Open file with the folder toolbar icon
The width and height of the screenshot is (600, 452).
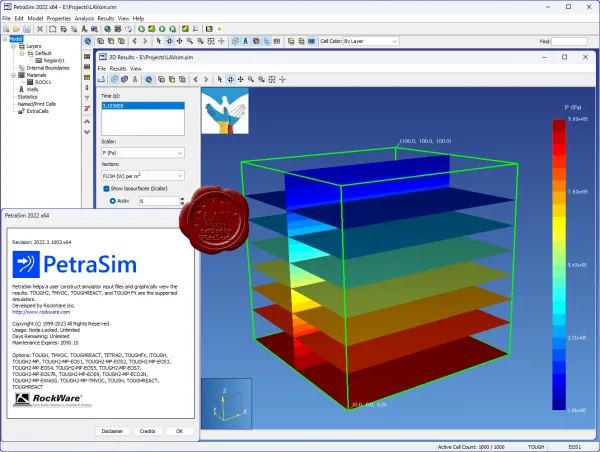pyautogui.click(x=16, y=29)
